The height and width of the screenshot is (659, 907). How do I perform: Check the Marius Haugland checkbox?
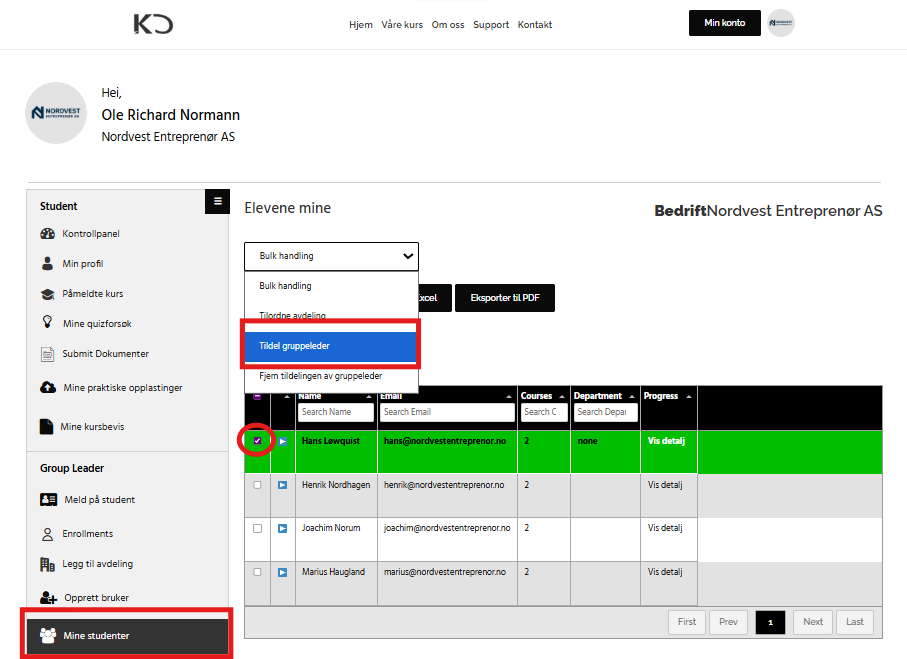[257, 572]
